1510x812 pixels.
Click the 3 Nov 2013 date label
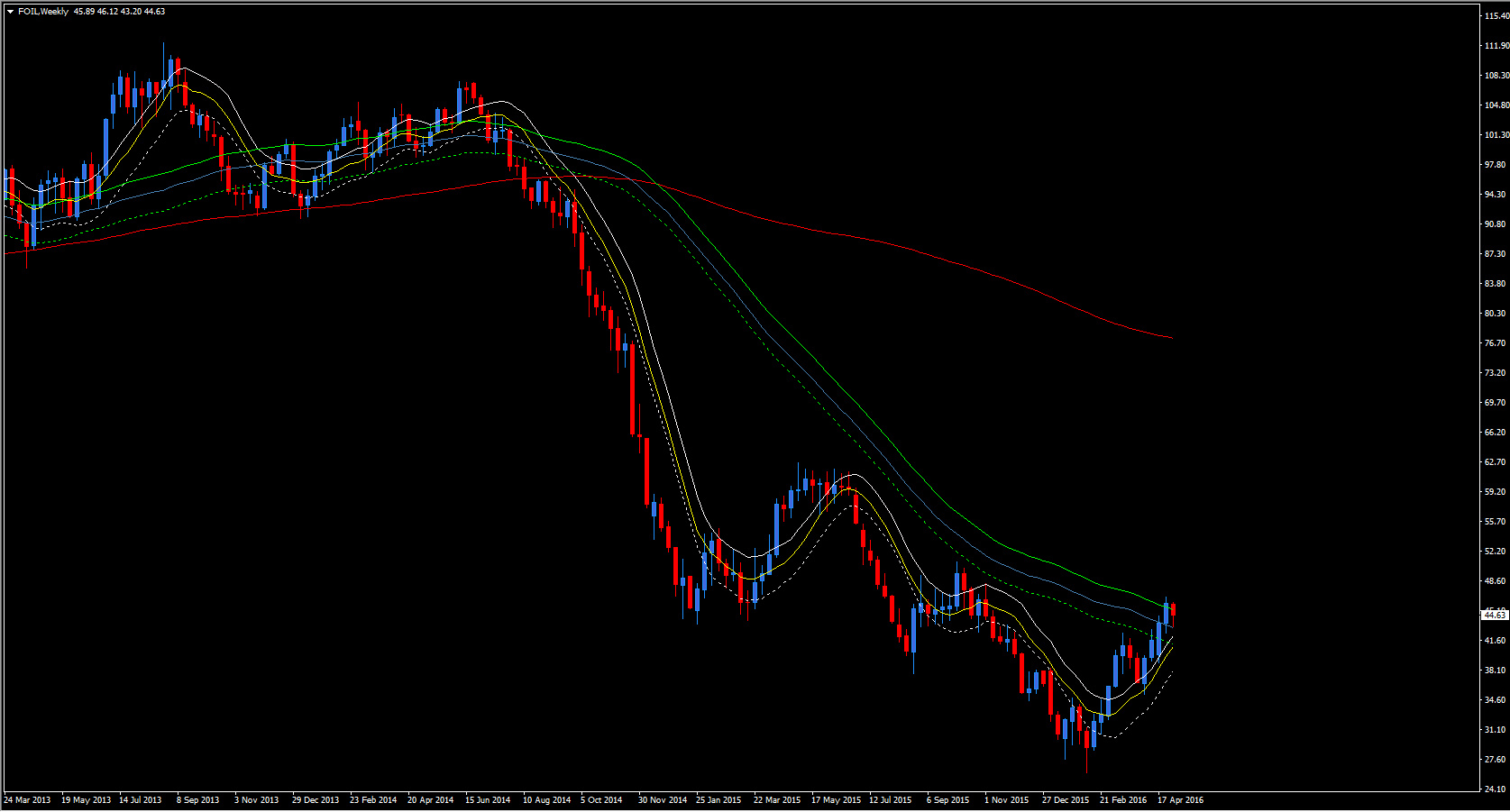click(257, 800)
